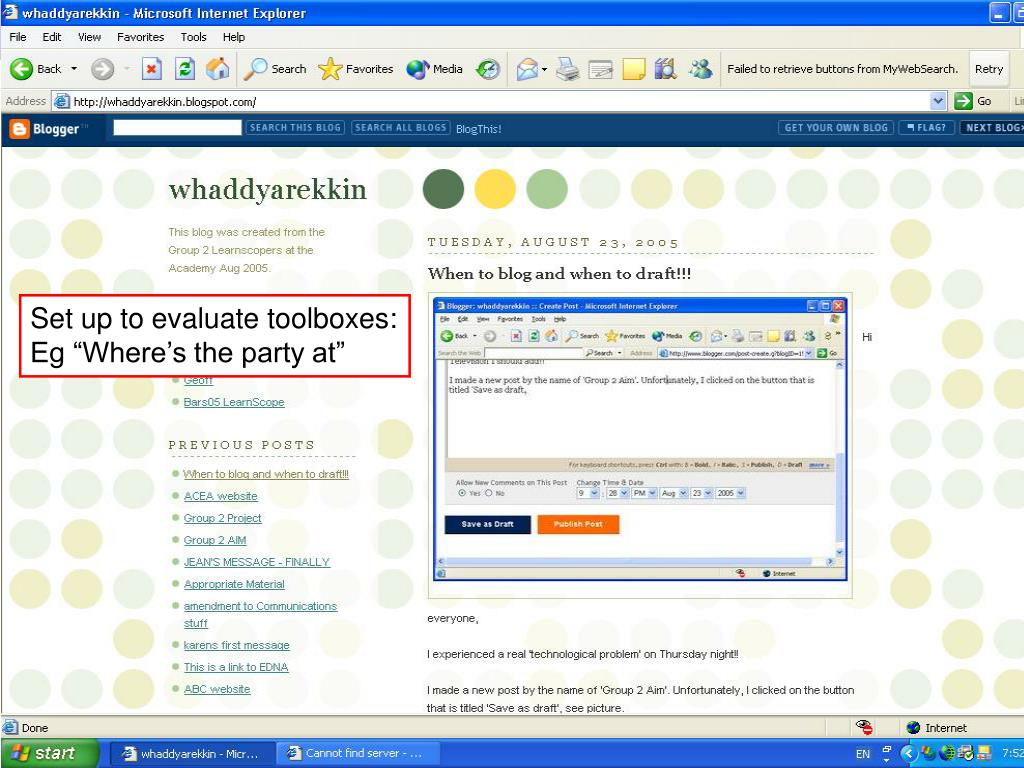Click the EN language indicator
The width and height of the screenshot is (1024, 768).
point(863,754)
